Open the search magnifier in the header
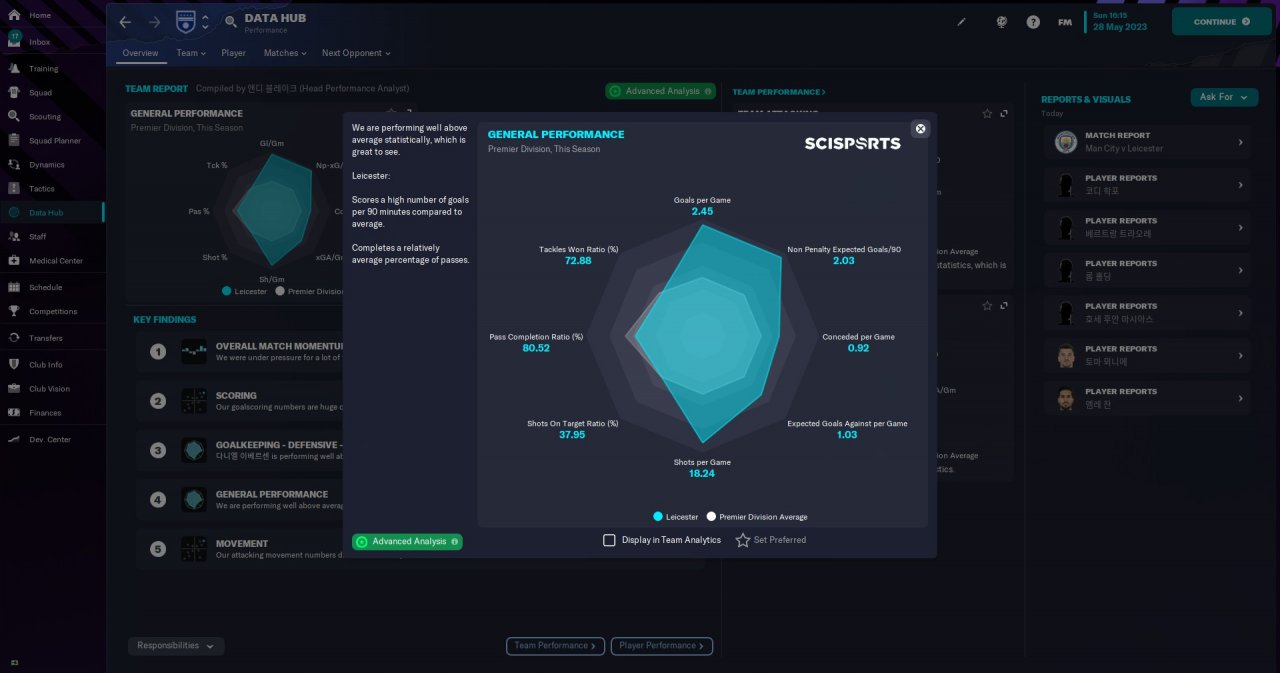The width and height of the screenshot is (1280, 673). click(231, 22)
